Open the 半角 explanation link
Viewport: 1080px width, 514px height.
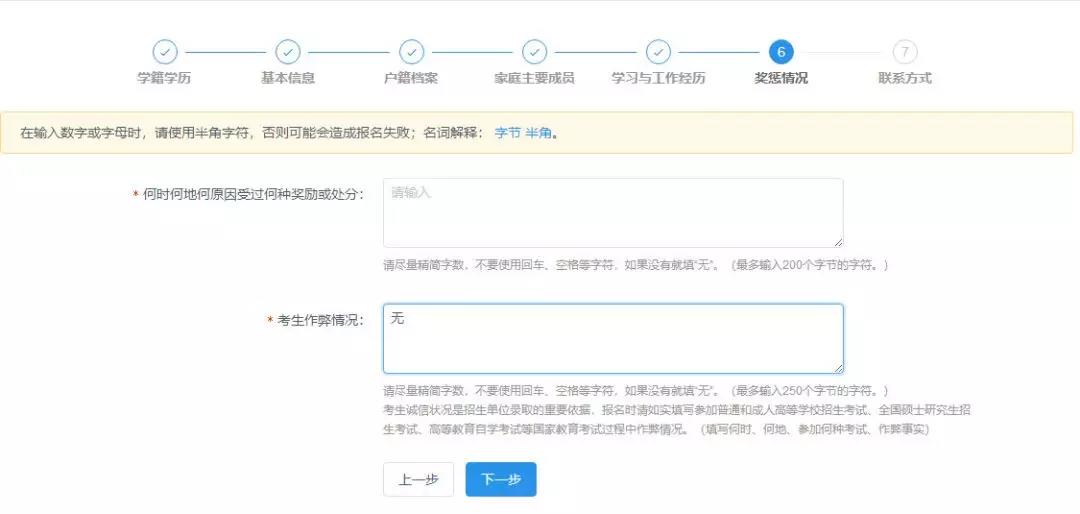(x=539, y=133)
